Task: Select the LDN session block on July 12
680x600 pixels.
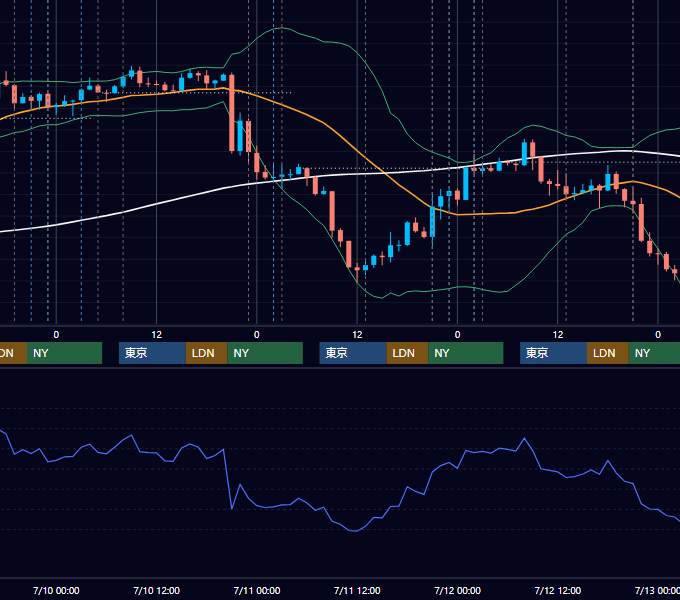Action: [x=608, y=353]
